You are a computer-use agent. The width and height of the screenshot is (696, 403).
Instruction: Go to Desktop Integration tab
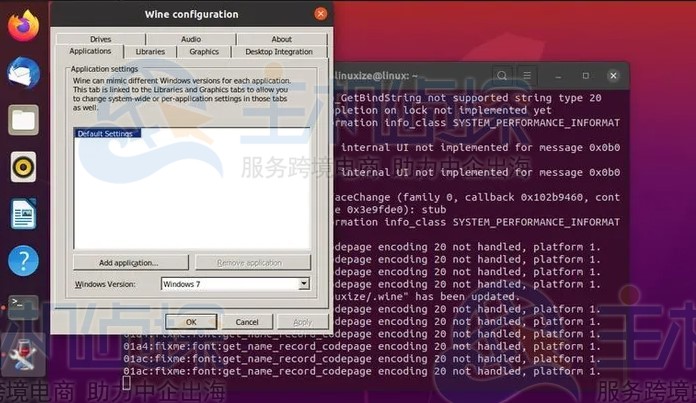279,52
